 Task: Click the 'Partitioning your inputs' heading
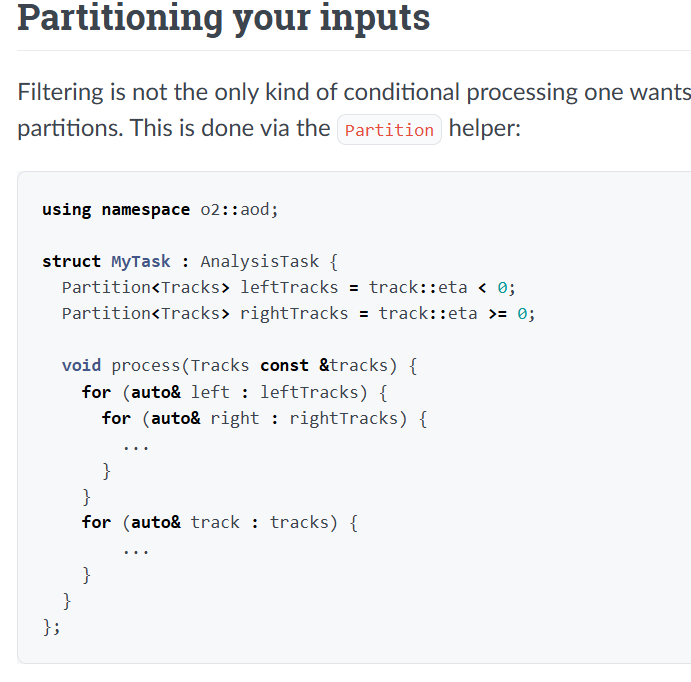click(x=223, y=19)
